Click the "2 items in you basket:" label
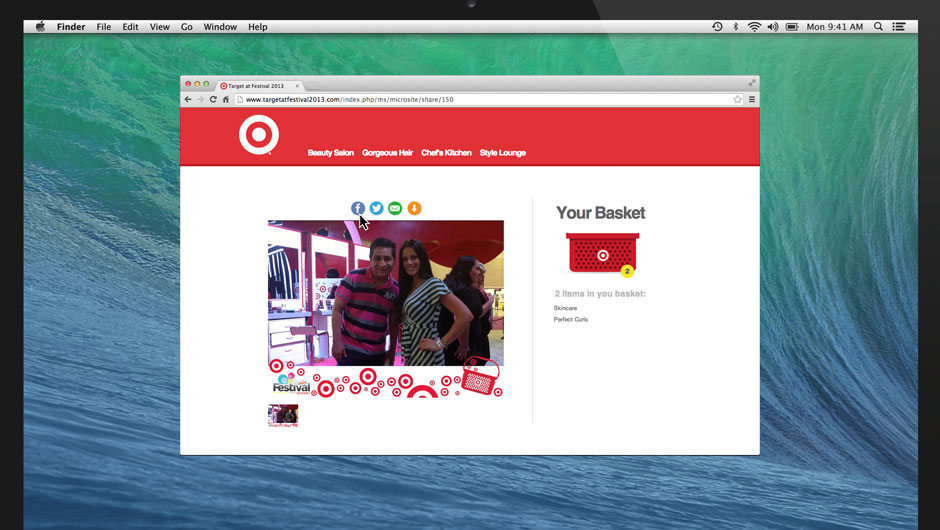The width and height of the screenshot is (940, 530). (600, 294)
